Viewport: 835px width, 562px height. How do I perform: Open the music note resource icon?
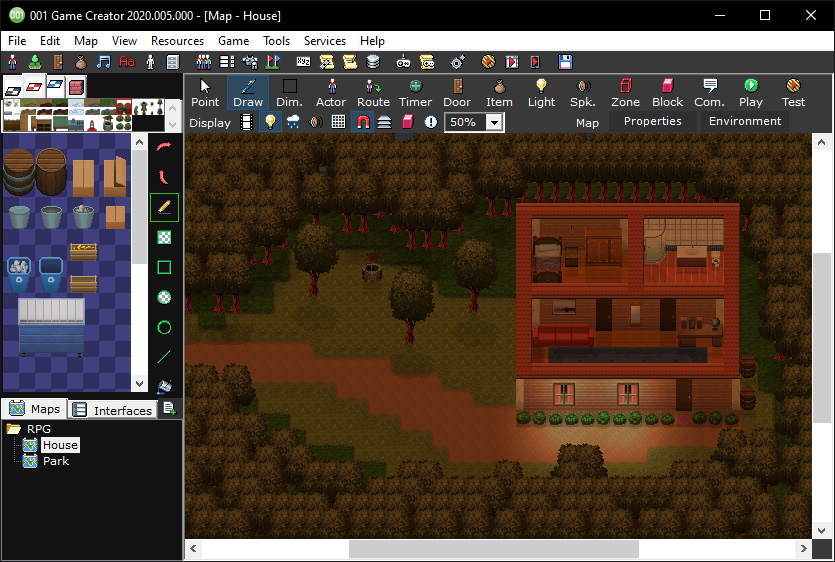point(103,62)
